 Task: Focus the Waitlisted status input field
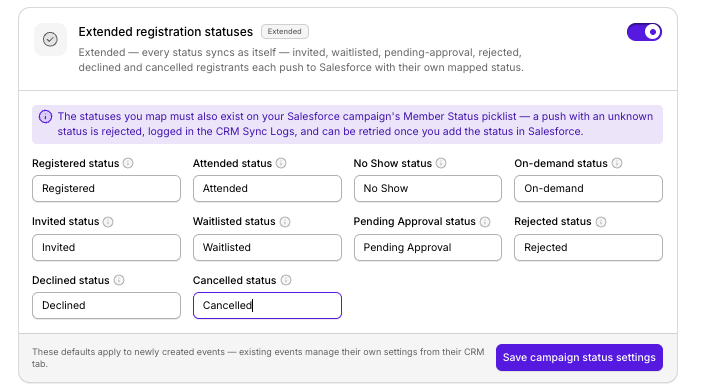point(267,247)
